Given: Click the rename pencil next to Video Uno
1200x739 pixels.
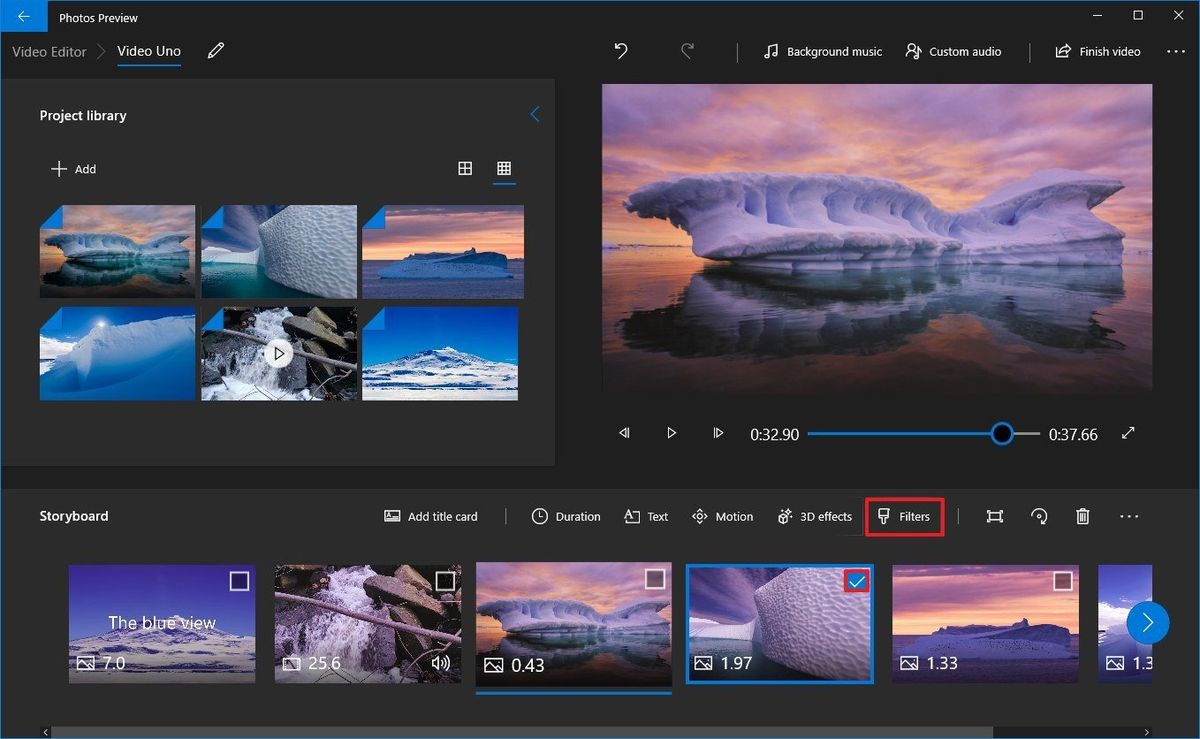Looking at the screenshot, I should [214, 50].
